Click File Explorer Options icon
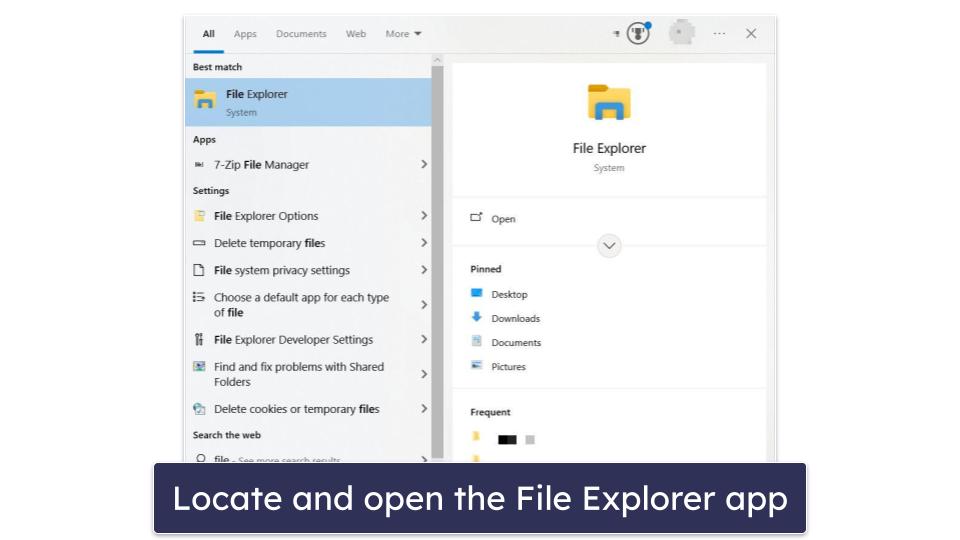Image resolution: width=960 pixels, height=540 pixels. 199,216
